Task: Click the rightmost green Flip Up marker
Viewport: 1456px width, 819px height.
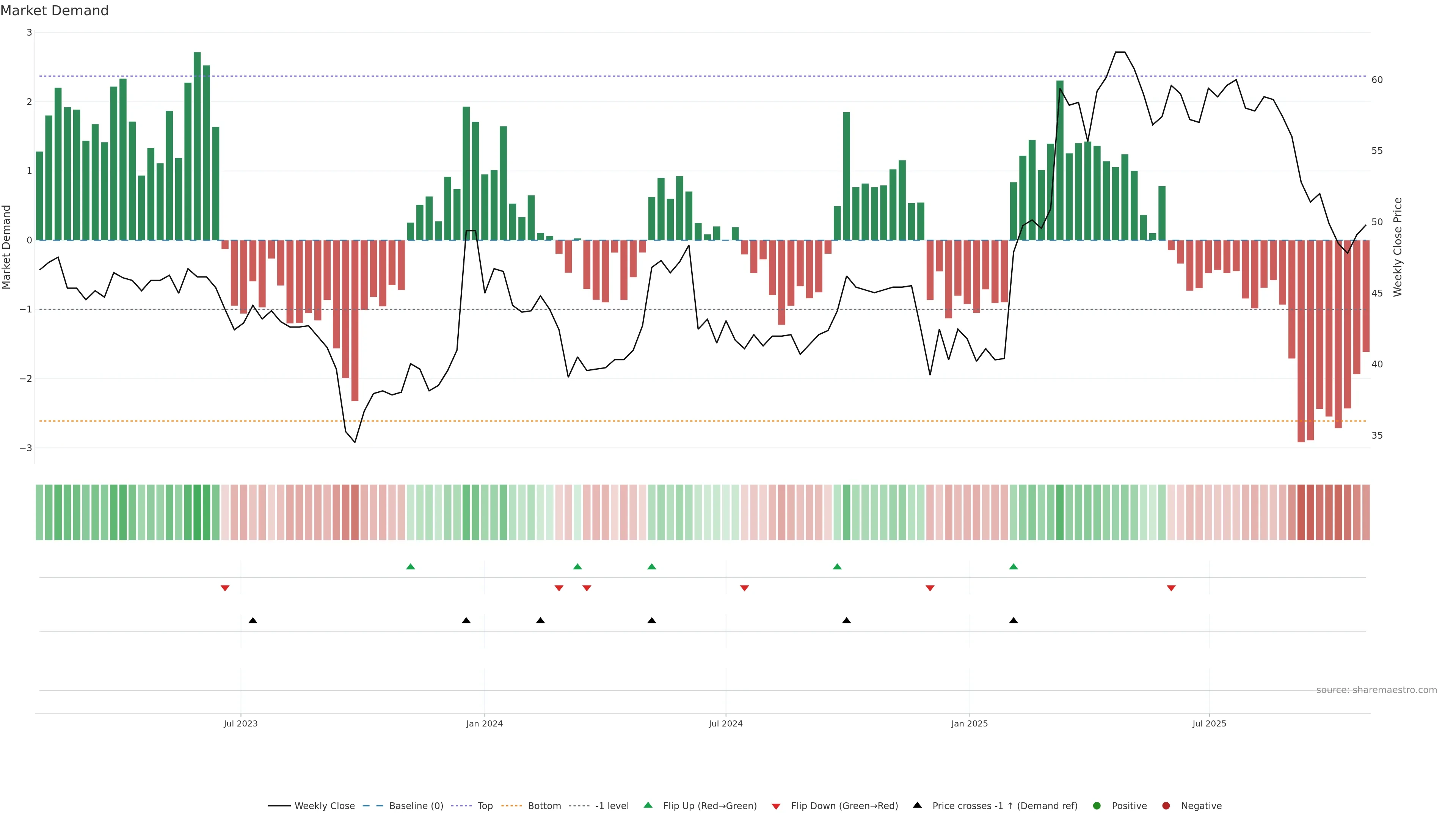Action: coord(1014,566)
